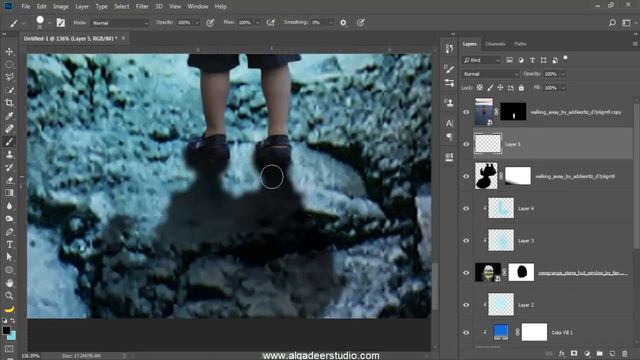The image size is (640, 360).
Task: Select the Zoom tool
Action: coord(9,296)
